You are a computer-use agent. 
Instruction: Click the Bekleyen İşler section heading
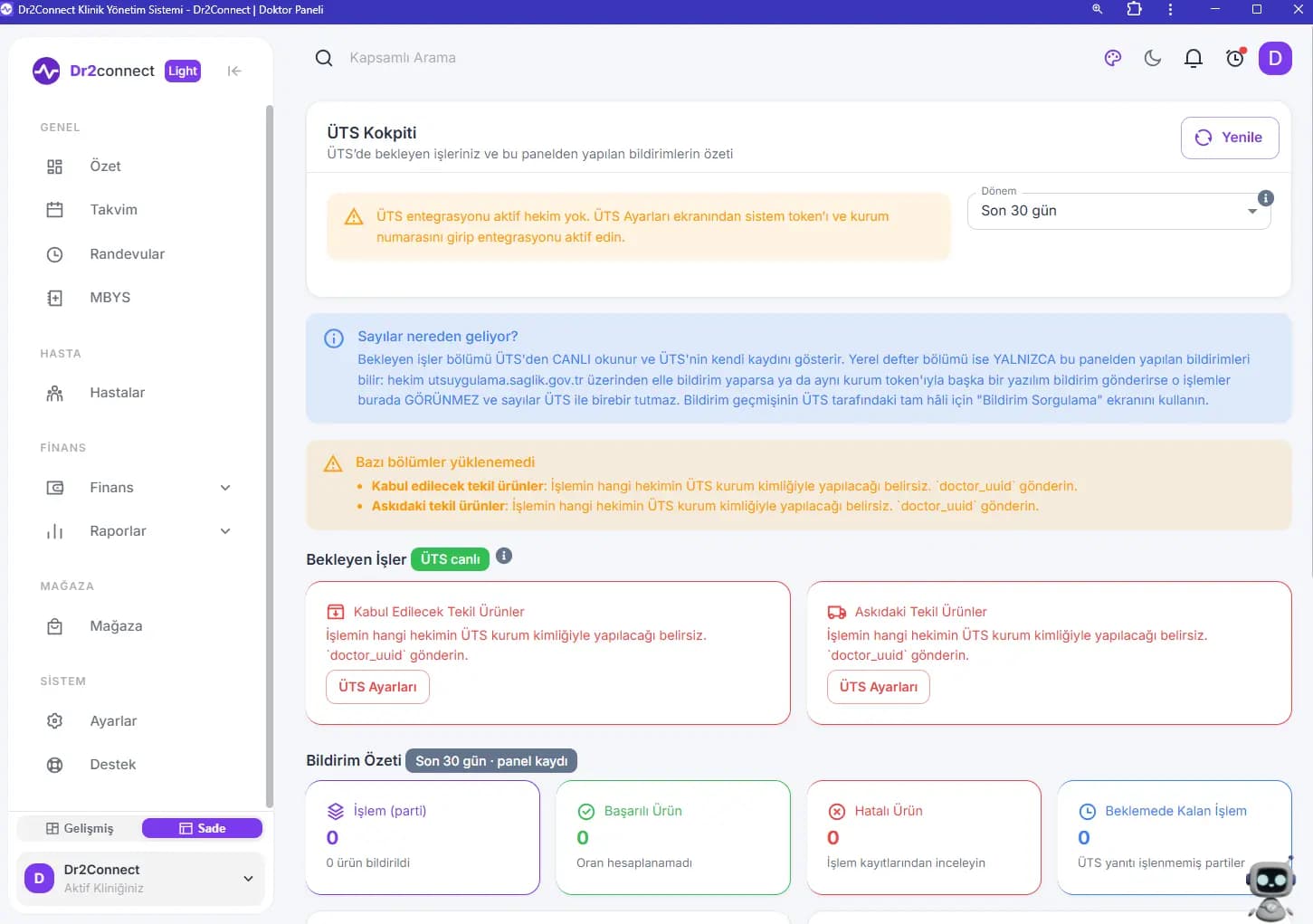[x=357, y=559]
